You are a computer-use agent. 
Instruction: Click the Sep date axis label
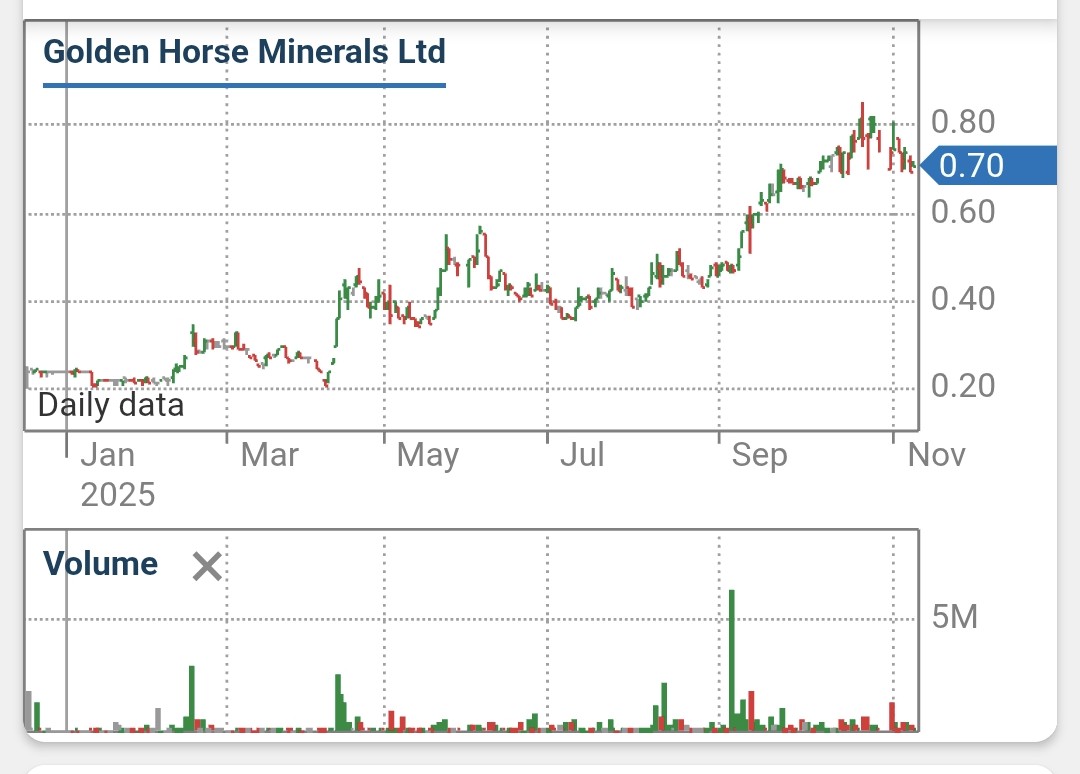[x=759, y=456]
